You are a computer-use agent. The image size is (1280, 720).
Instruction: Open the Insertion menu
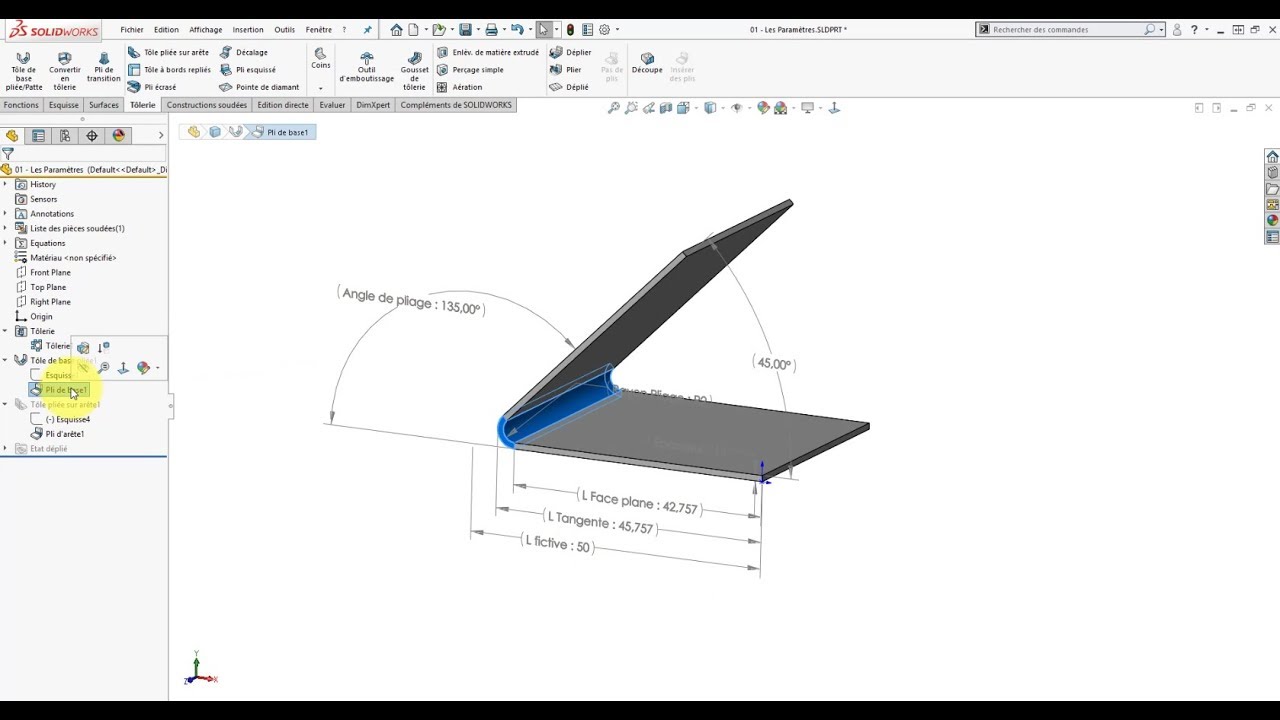pyautogui.click(x=248, y=30)
